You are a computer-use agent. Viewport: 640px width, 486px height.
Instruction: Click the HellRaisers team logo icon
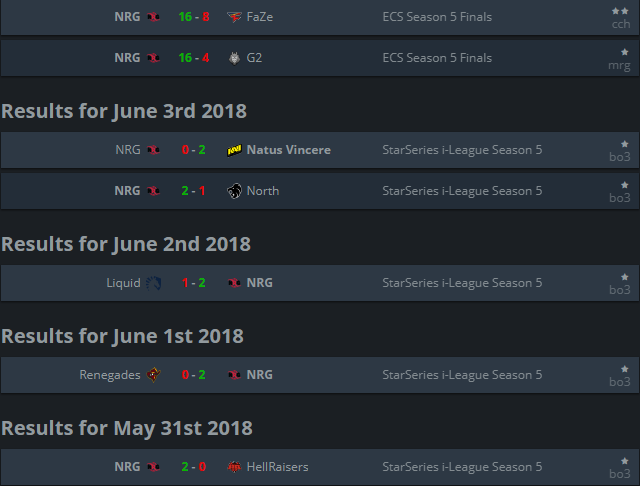point(234,467)
